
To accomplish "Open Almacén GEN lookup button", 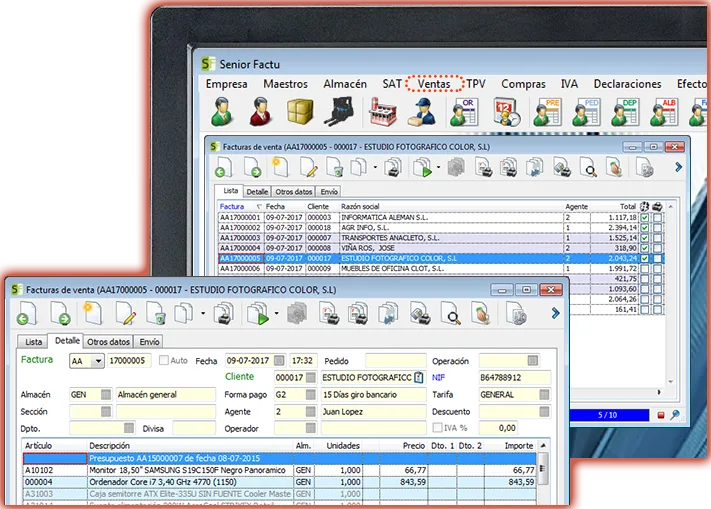I will 106,394.
